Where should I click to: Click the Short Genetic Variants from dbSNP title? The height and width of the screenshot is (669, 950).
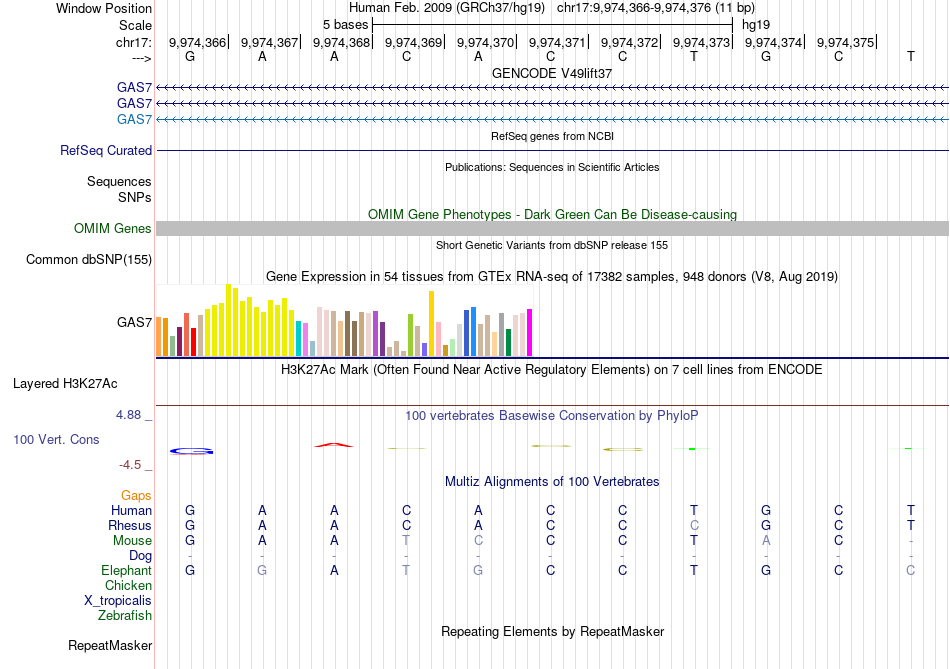point(552,245)
